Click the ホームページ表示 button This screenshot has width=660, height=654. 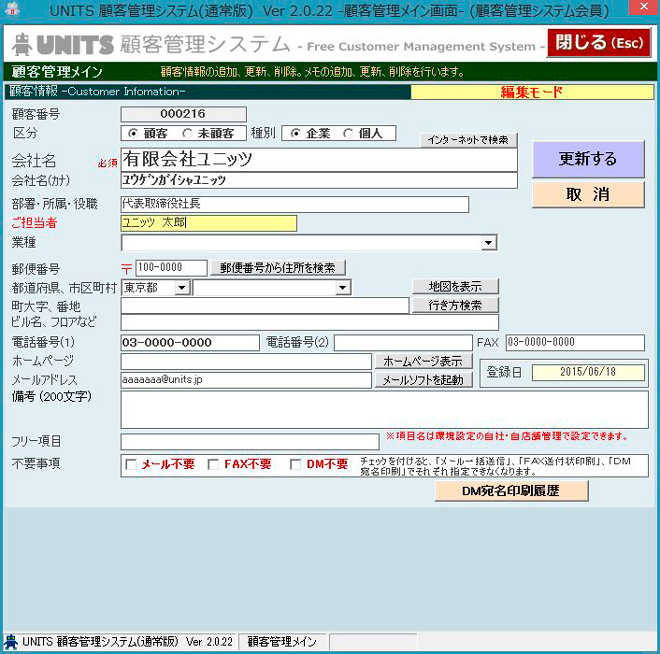click(x=423, y=361)
